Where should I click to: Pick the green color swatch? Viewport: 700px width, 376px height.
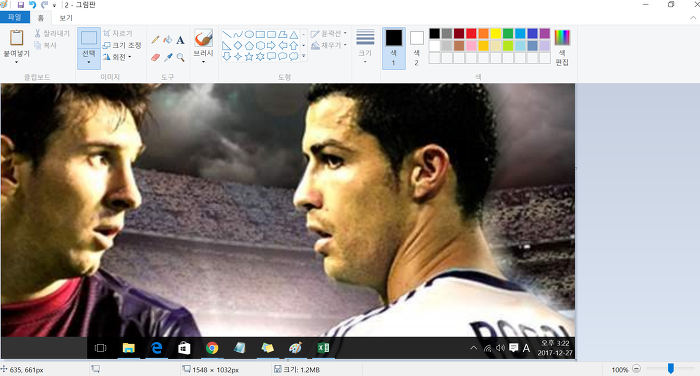508,33
